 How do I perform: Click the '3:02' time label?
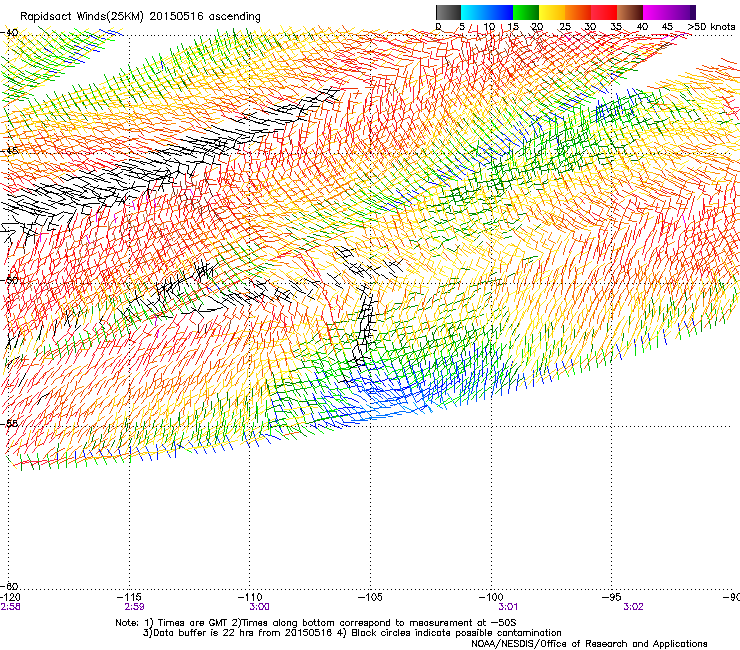coord(633,607)
